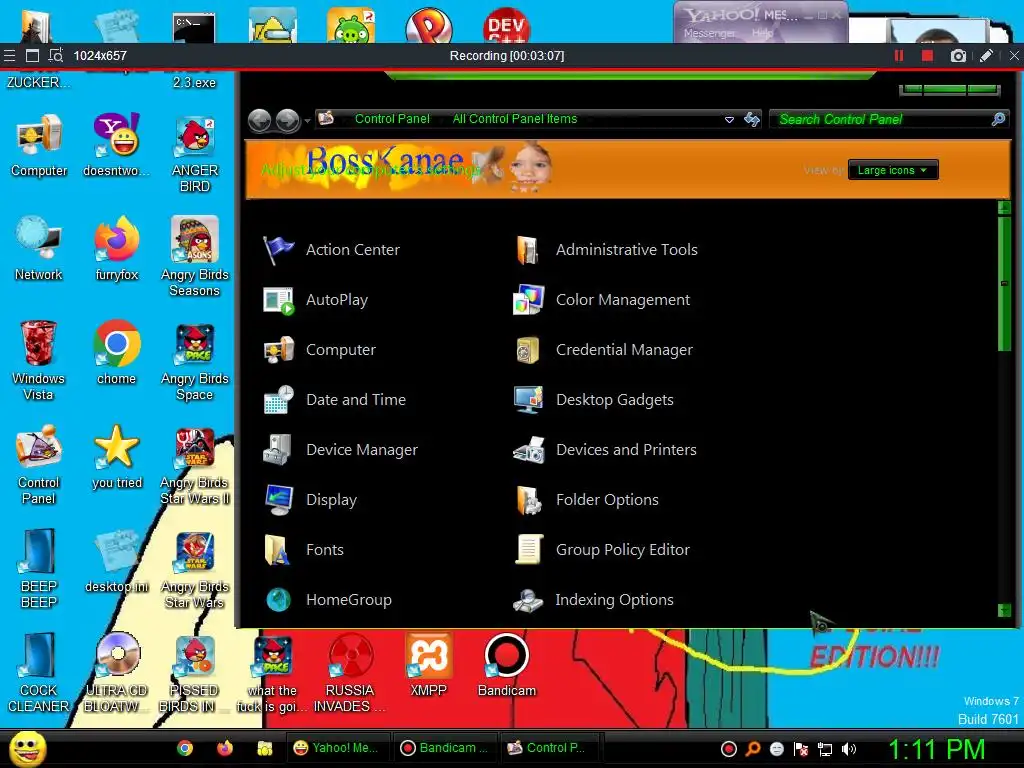Click the Search Control Panel field
The image size is (1024, 768).
click(x=889, y=120)
